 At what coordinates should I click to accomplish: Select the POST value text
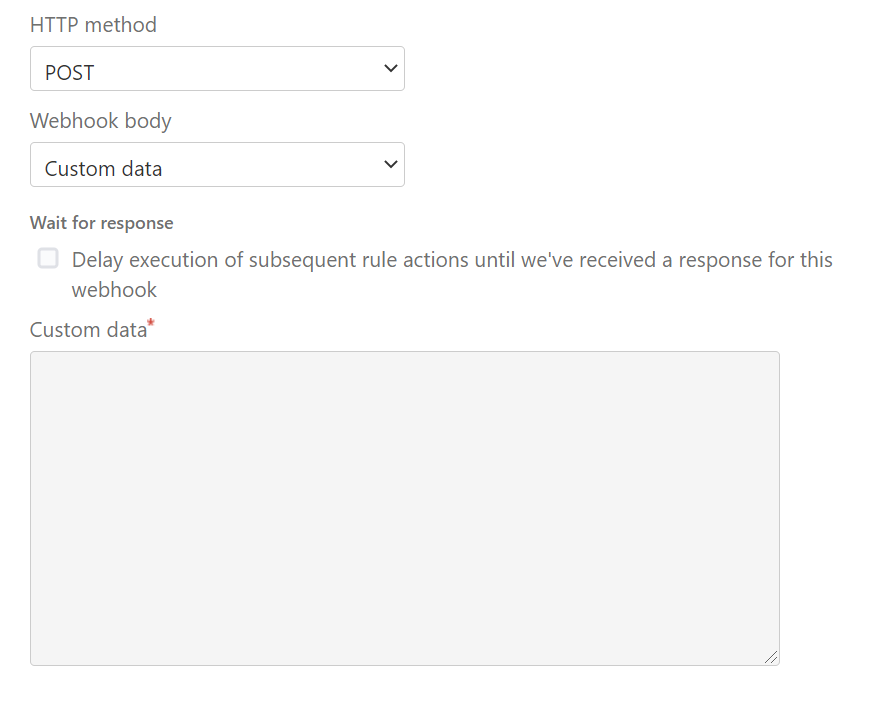(x=70, y=73)
